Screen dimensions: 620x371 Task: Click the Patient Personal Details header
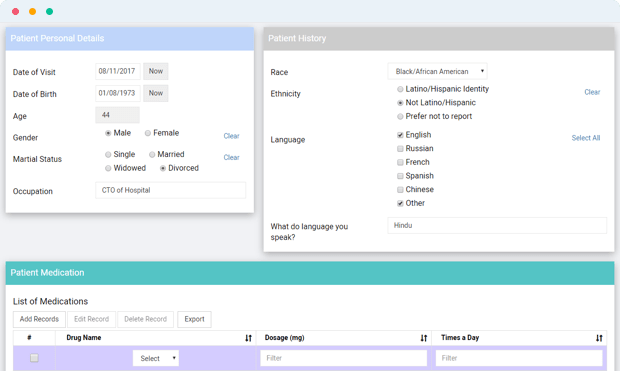click(x=130, y=39)
